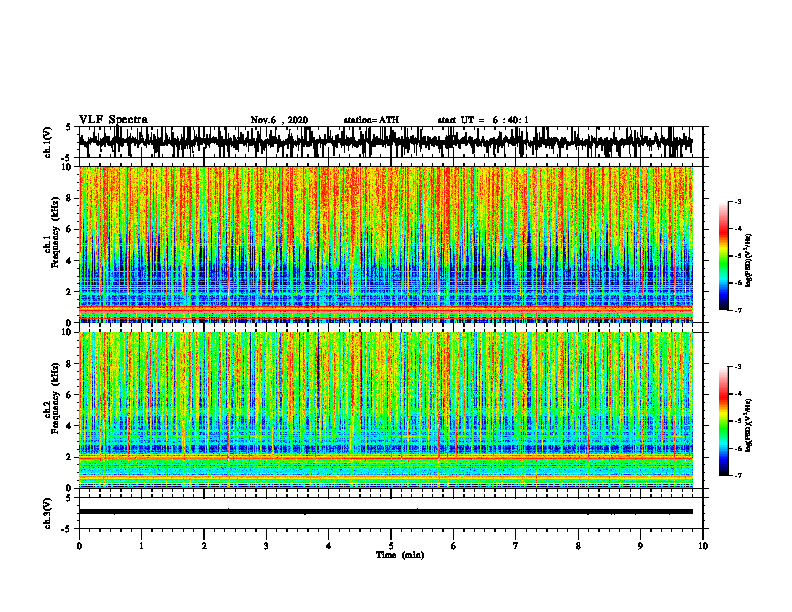Viewport: 792px width, 612px height.
Task: Click the ch.1(V) top tick label "5"
Action: point(68,128)
